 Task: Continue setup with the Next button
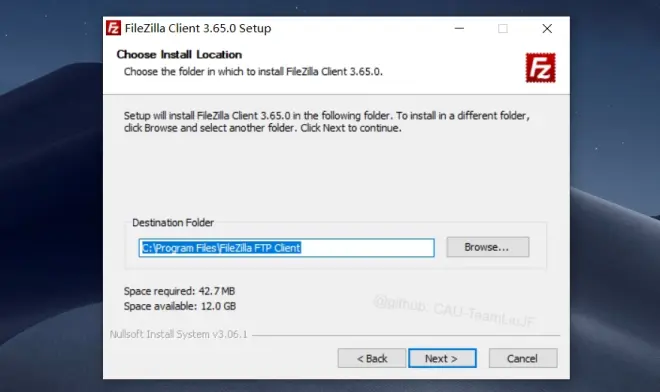pos(442,358)
